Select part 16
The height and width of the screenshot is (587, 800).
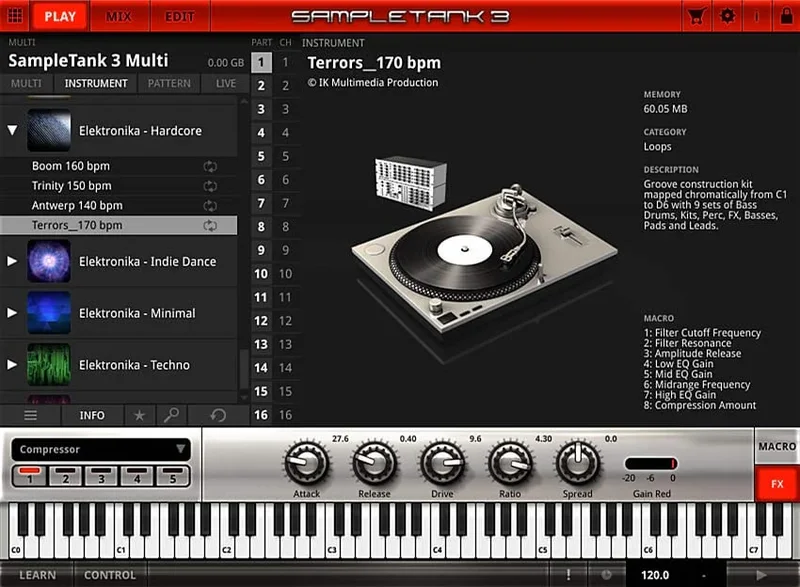click(261, 415)
